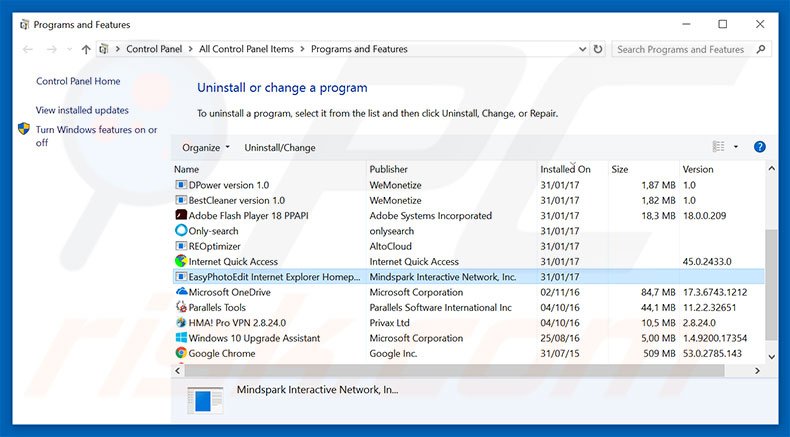Expand chevron after All Control Panel Items
The height and width of the screenshot is (437, 790).
[x=302, y=49]
